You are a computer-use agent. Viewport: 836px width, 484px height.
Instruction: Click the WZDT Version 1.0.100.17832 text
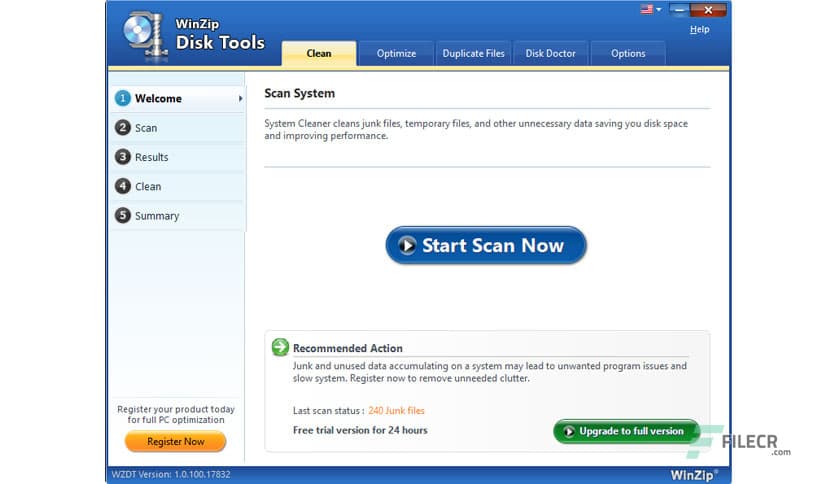[x=171, y=474]
